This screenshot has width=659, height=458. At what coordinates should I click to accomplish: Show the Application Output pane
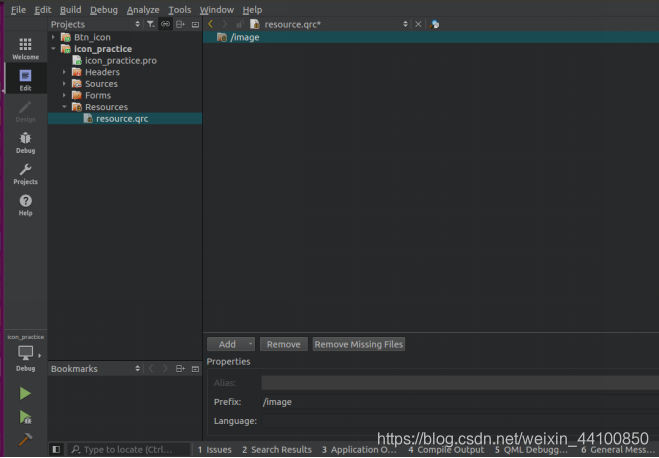pos(359,450)
